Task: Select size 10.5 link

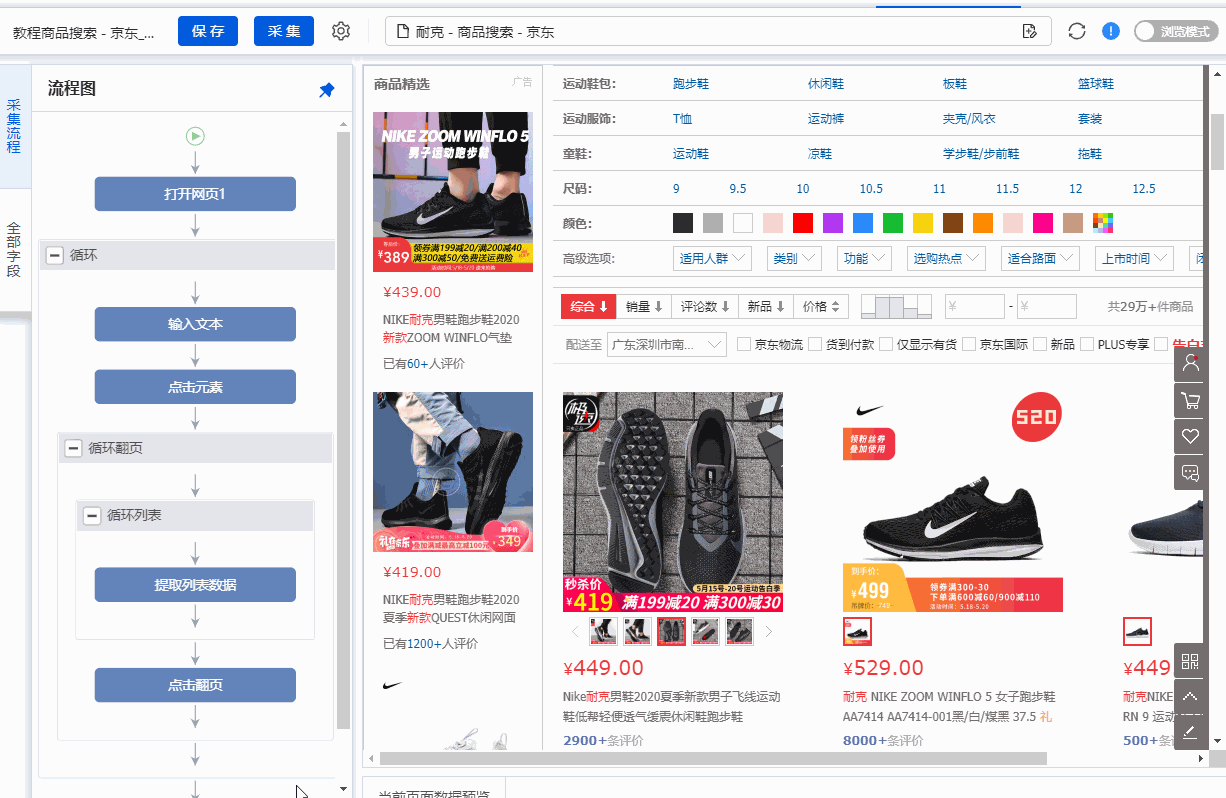Action: [x=871, y=189]
